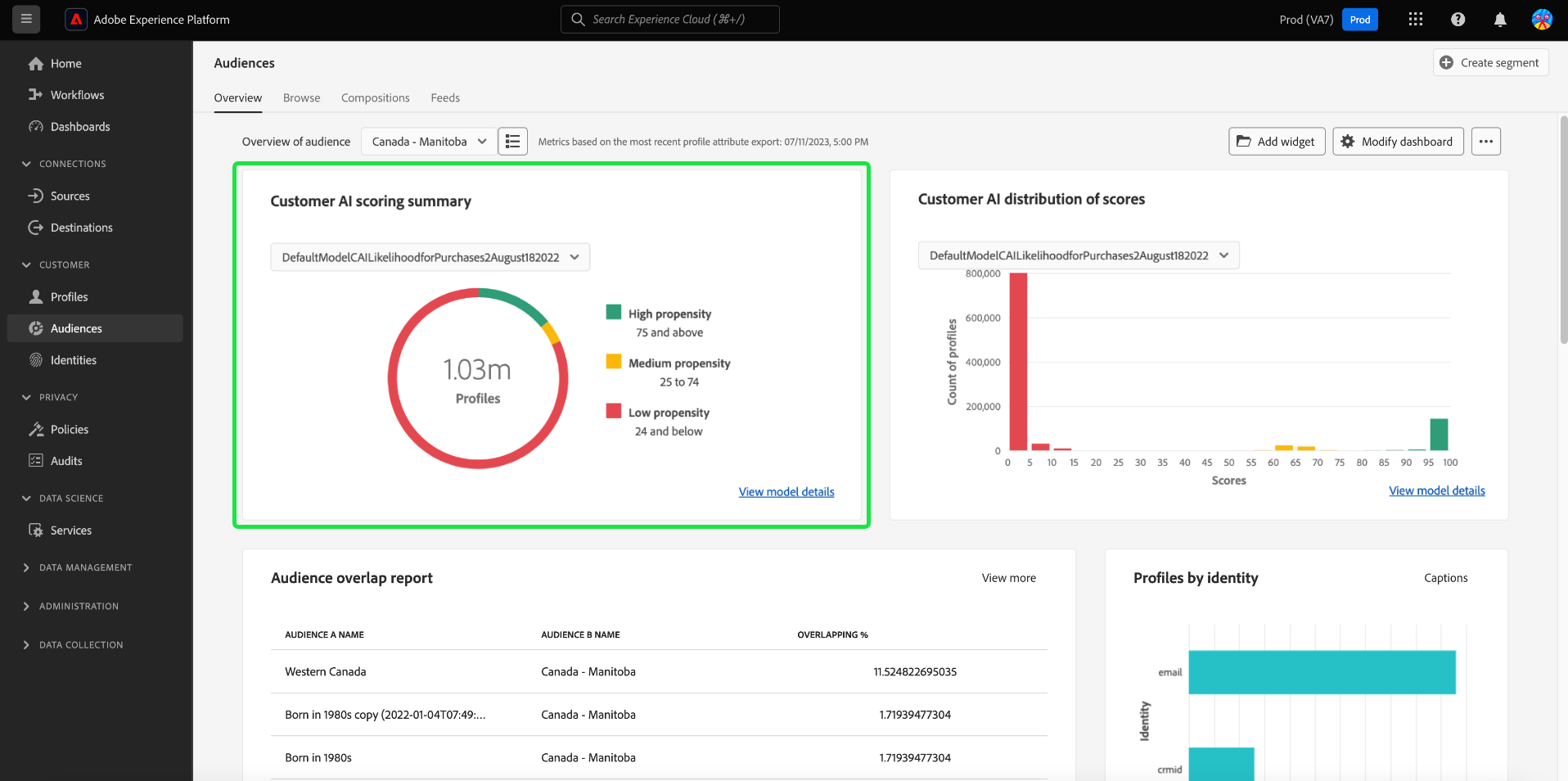The width and height of the screenshot is (1568, 781).
Task: Click the Services gear-document icon
Action: 36,530
